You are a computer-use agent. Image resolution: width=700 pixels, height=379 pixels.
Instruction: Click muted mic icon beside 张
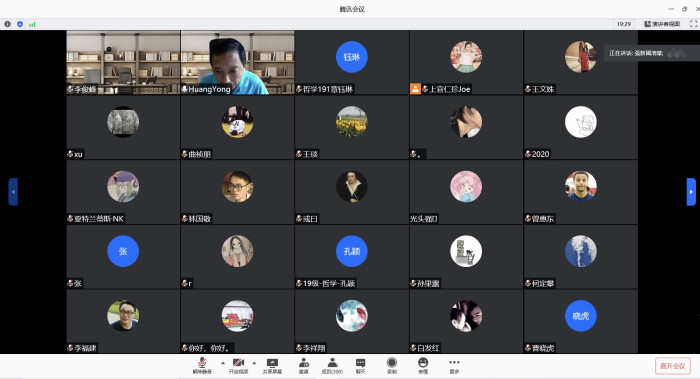click(x=71, y=283)
